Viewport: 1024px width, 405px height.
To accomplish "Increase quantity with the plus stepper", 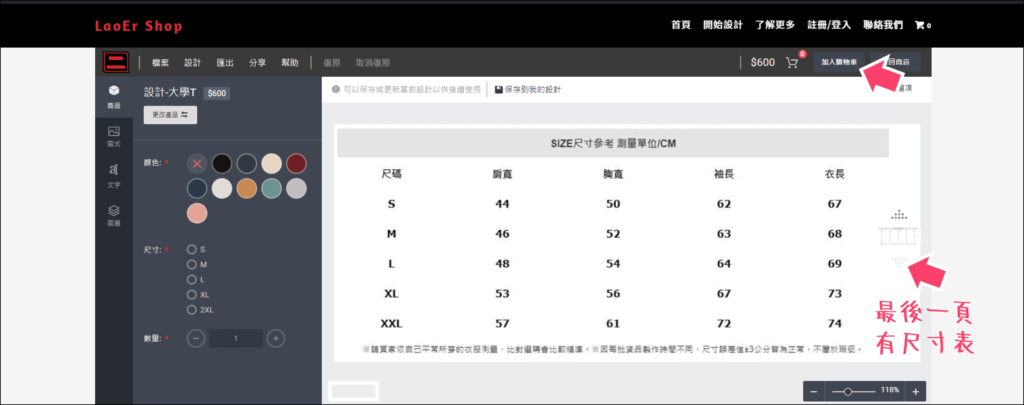I will tap(276, 338).
